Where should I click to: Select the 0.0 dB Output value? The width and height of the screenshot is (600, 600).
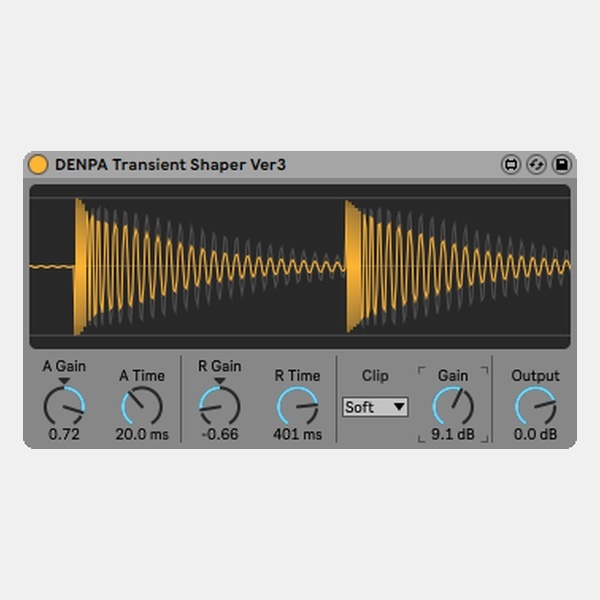tap(535, 434)
